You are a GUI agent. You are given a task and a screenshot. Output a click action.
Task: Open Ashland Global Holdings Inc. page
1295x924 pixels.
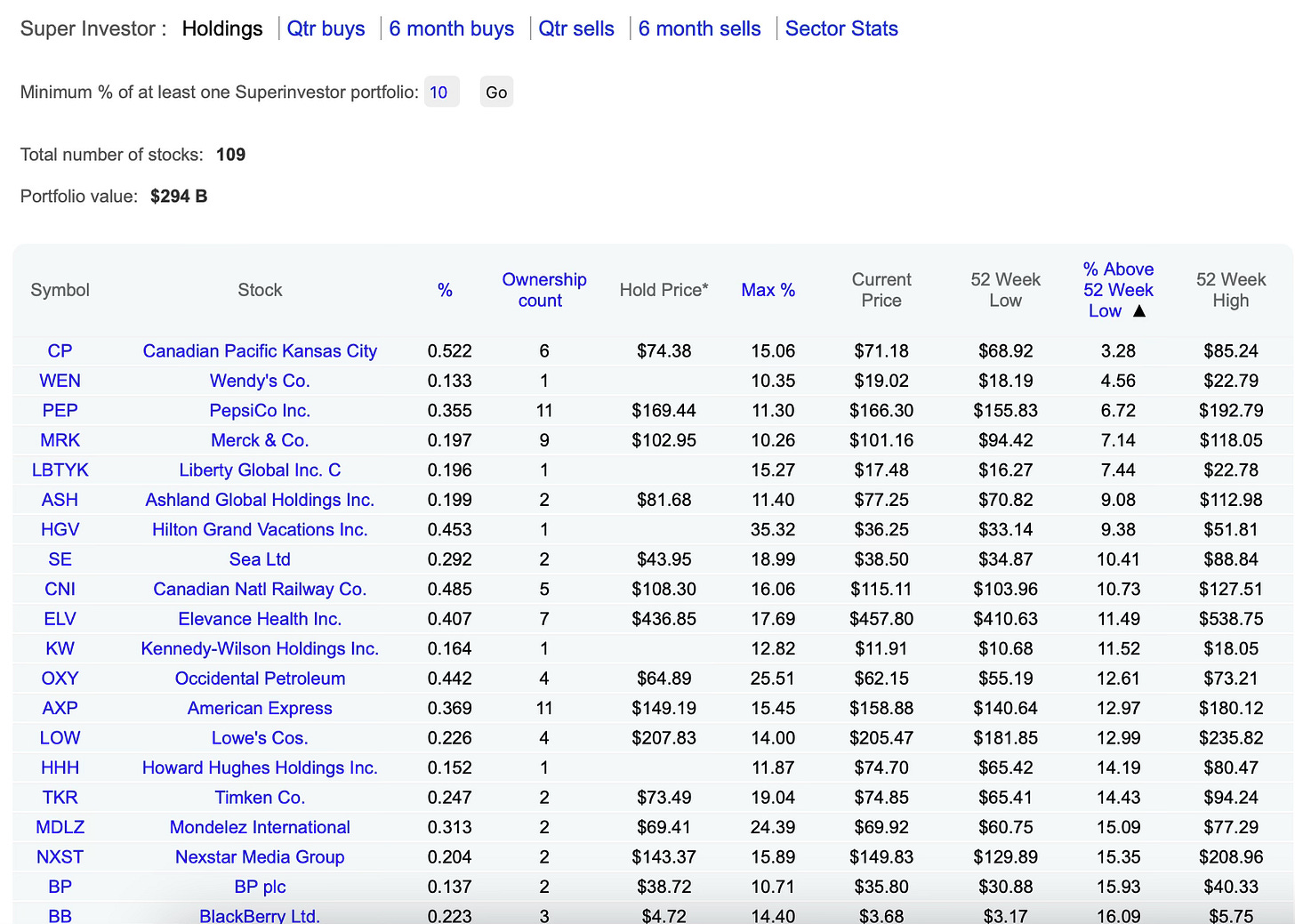pos(260,500)
